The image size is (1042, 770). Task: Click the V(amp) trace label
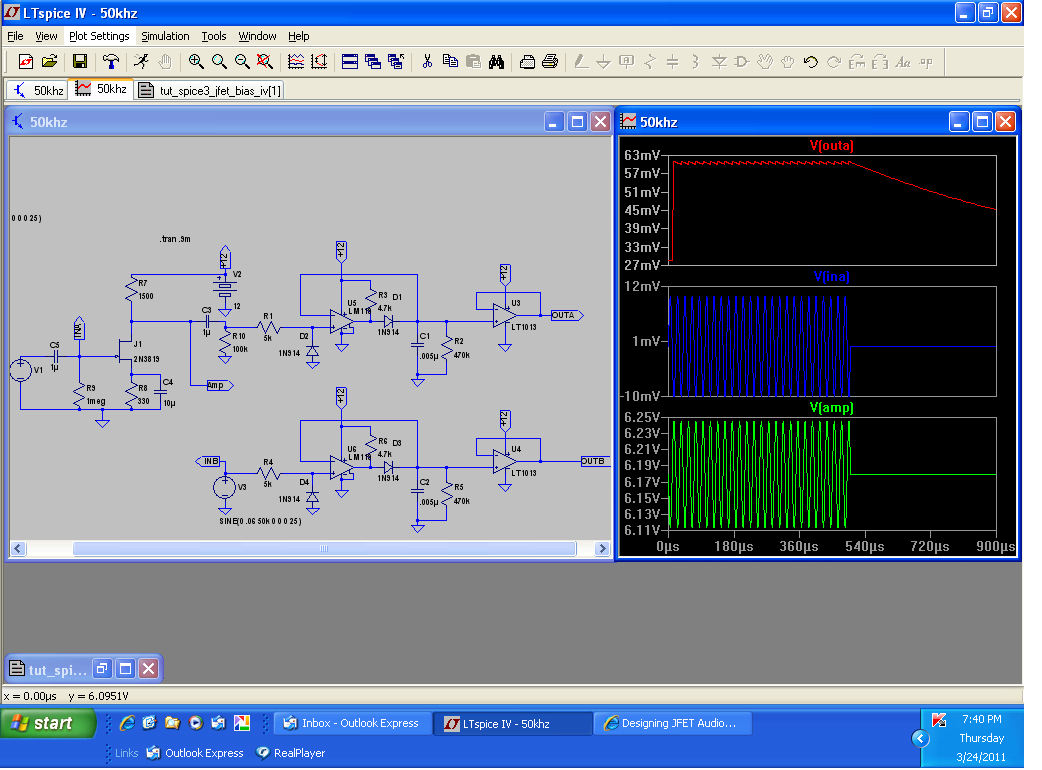(831, 407)
